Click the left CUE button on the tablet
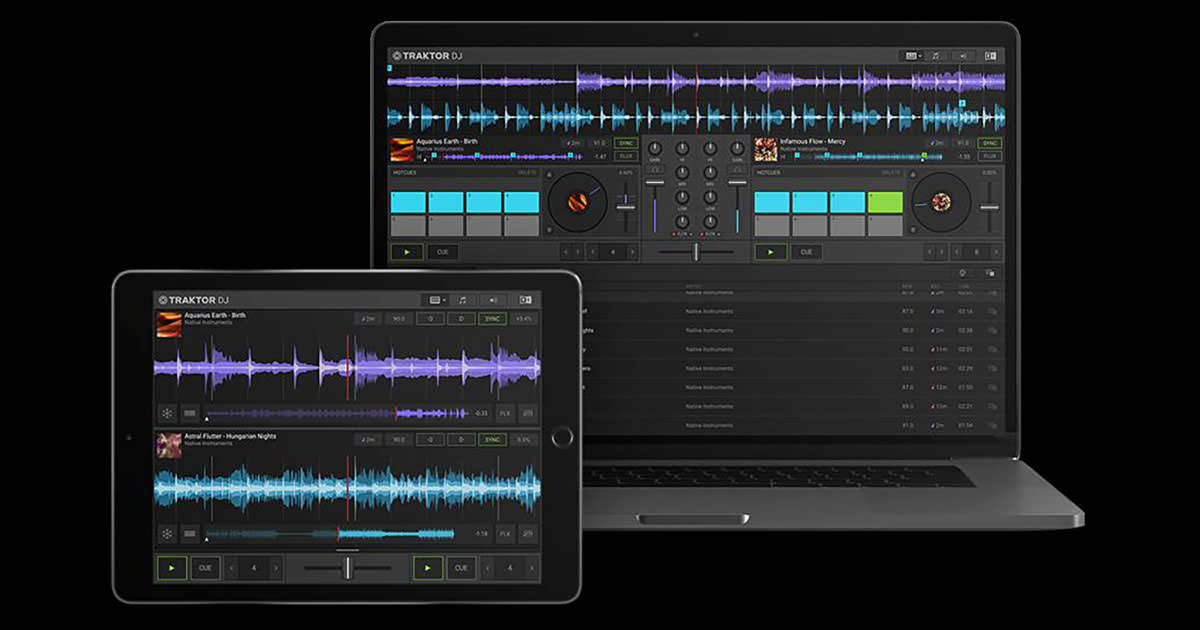 pyautogui.click(x=205, y=568)
